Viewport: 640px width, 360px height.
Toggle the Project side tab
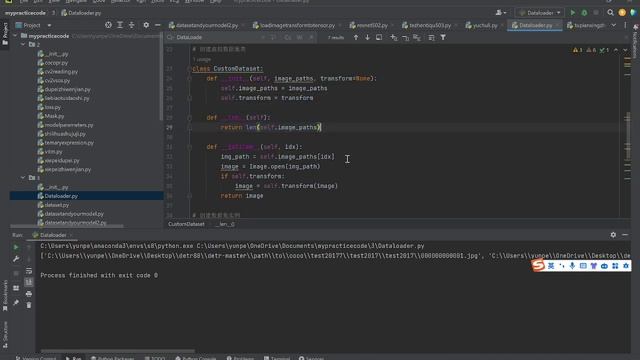pos(5,34)
